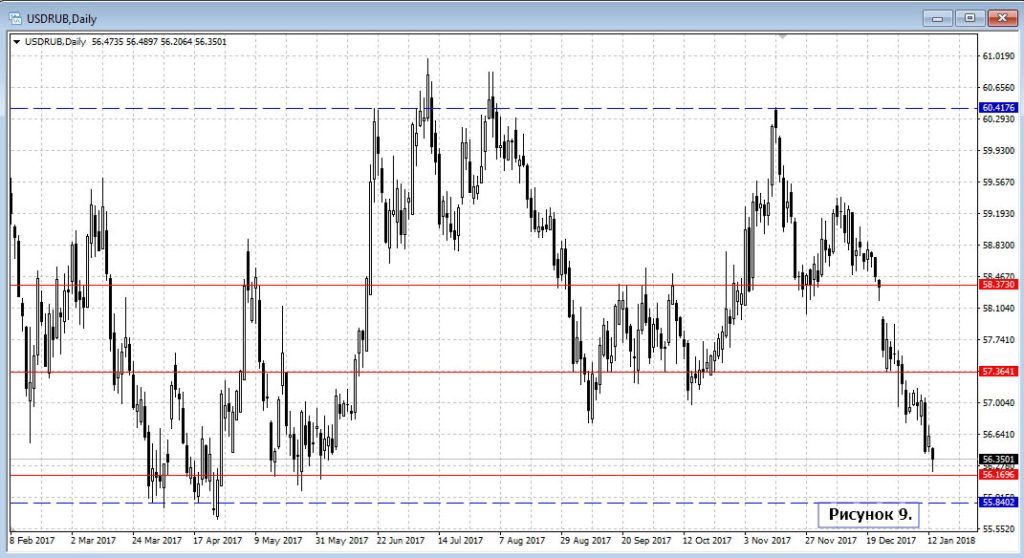The image size is (1024, 558).
Task: Select the blue 60.4176 price level label
Action: (x=999, y=107)
